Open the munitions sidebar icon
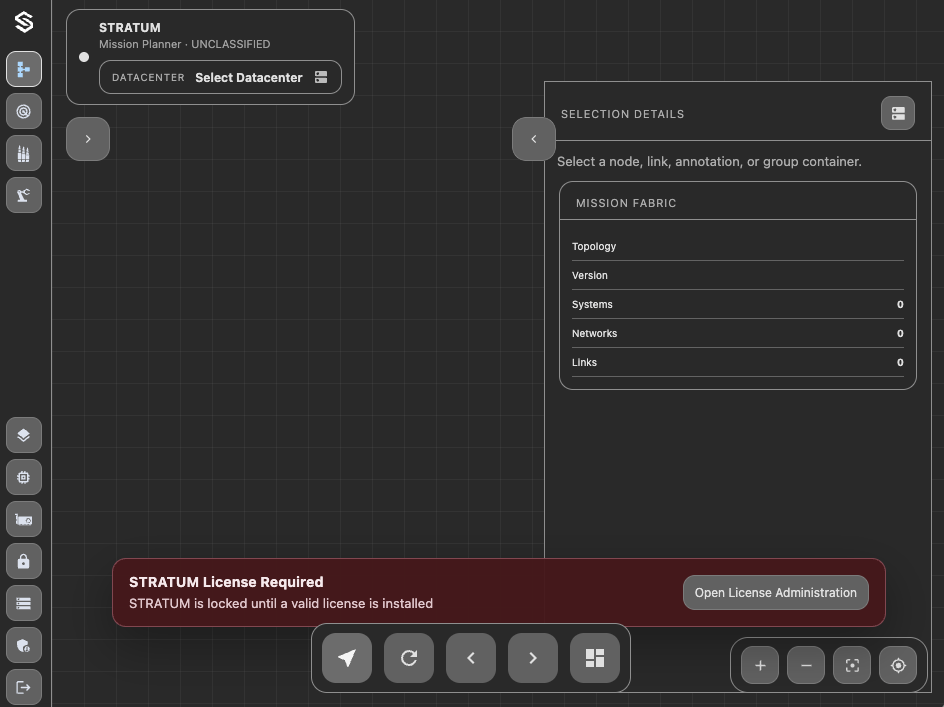This screenshot has height=707, width=944. [24, 154]
